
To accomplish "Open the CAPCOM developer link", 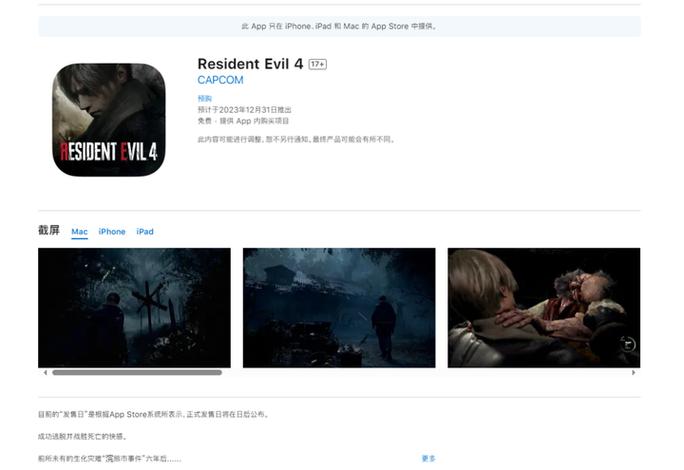I will [x=220, y=80].
